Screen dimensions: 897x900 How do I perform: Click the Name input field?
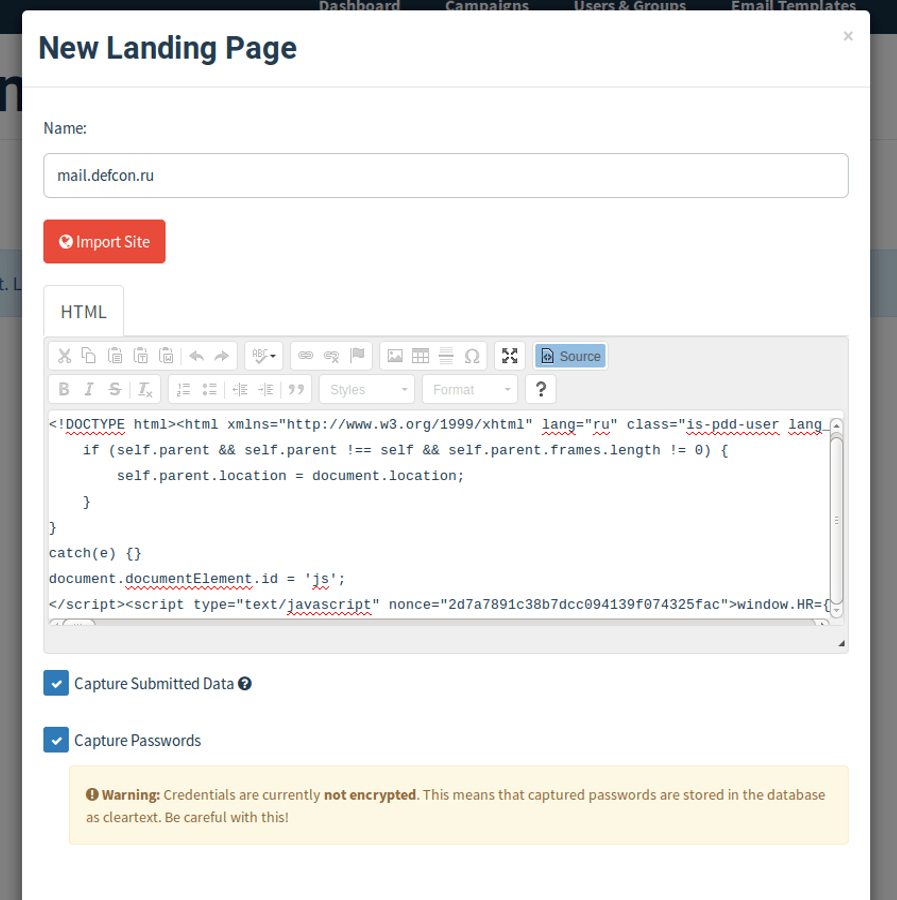(x=446, y=176)
